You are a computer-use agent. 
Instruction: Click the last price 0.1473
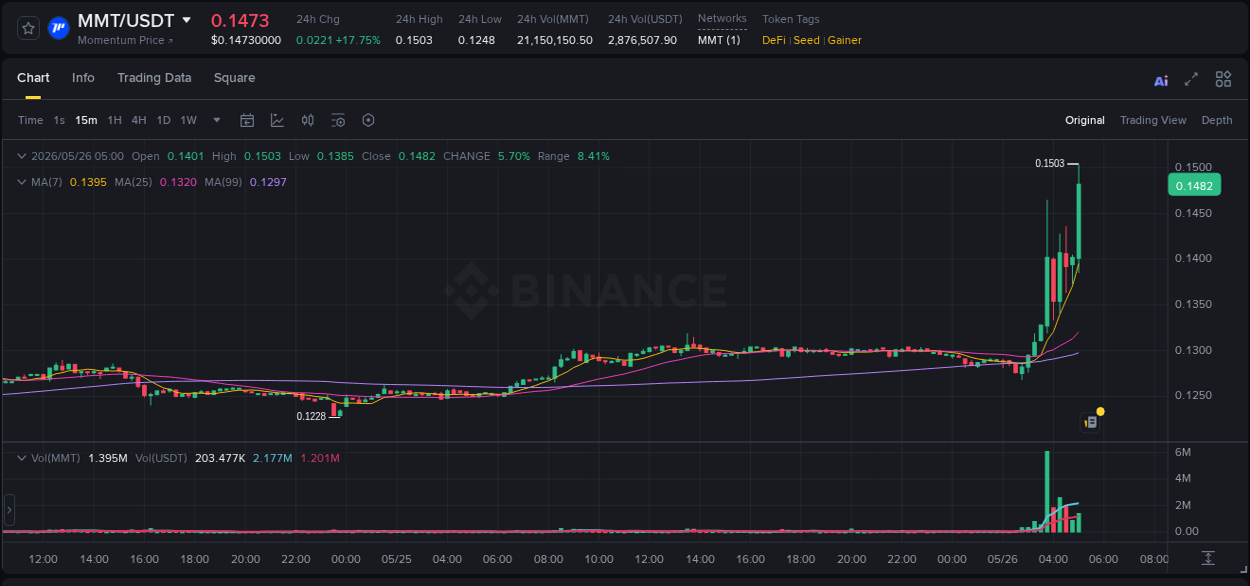[240, 20]
